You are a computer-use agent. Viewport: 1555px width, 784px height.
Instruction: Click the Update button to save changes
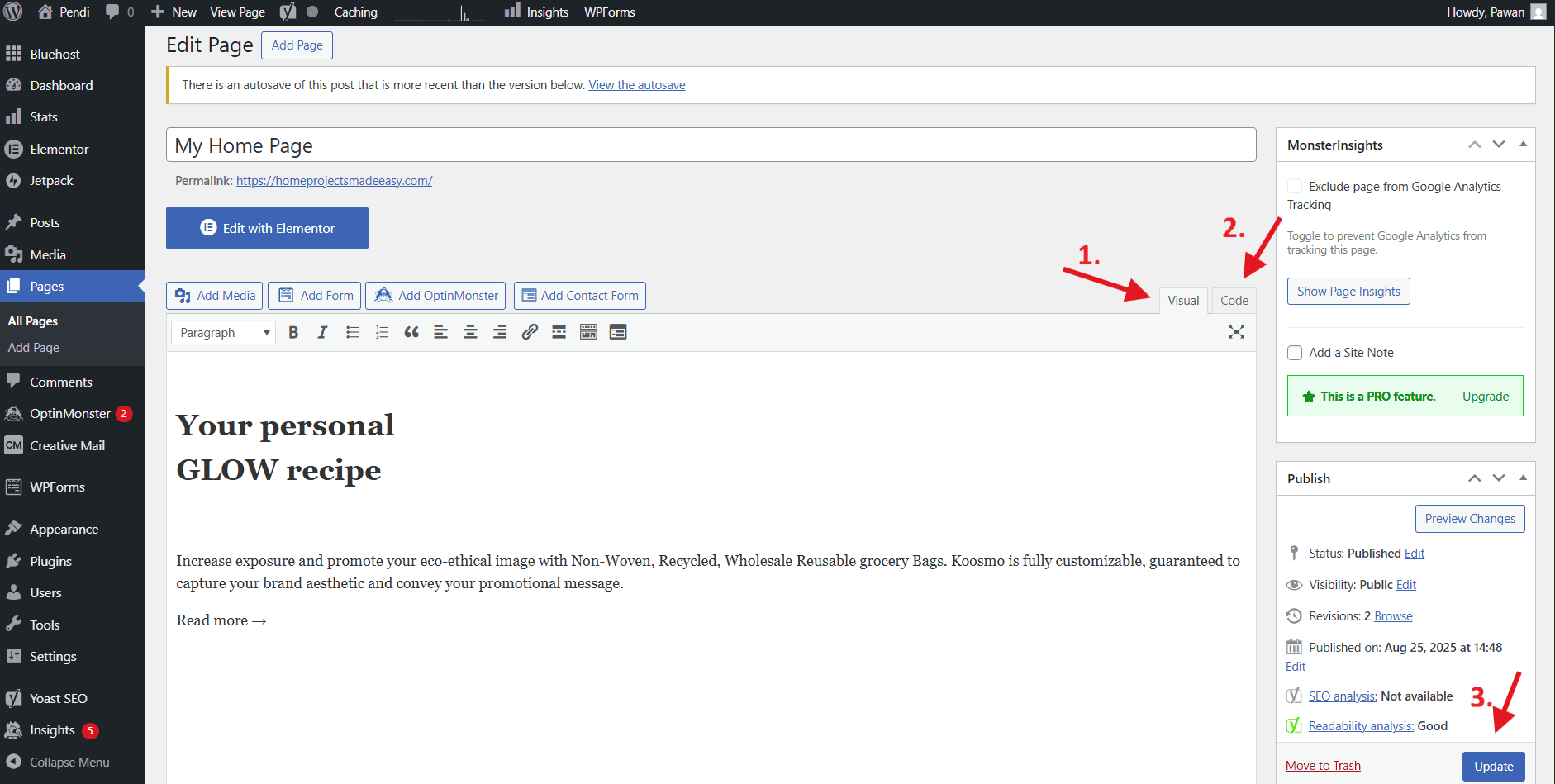[1493, 766]
